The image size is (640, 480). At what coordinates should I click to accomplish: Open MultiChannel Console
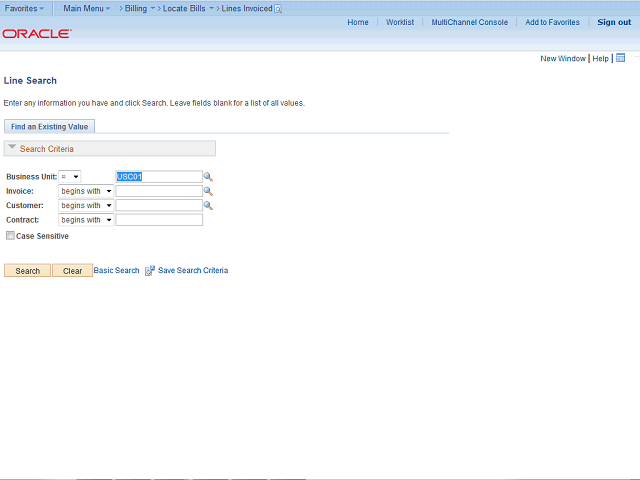pyautogui.click(x=470, y=22)
